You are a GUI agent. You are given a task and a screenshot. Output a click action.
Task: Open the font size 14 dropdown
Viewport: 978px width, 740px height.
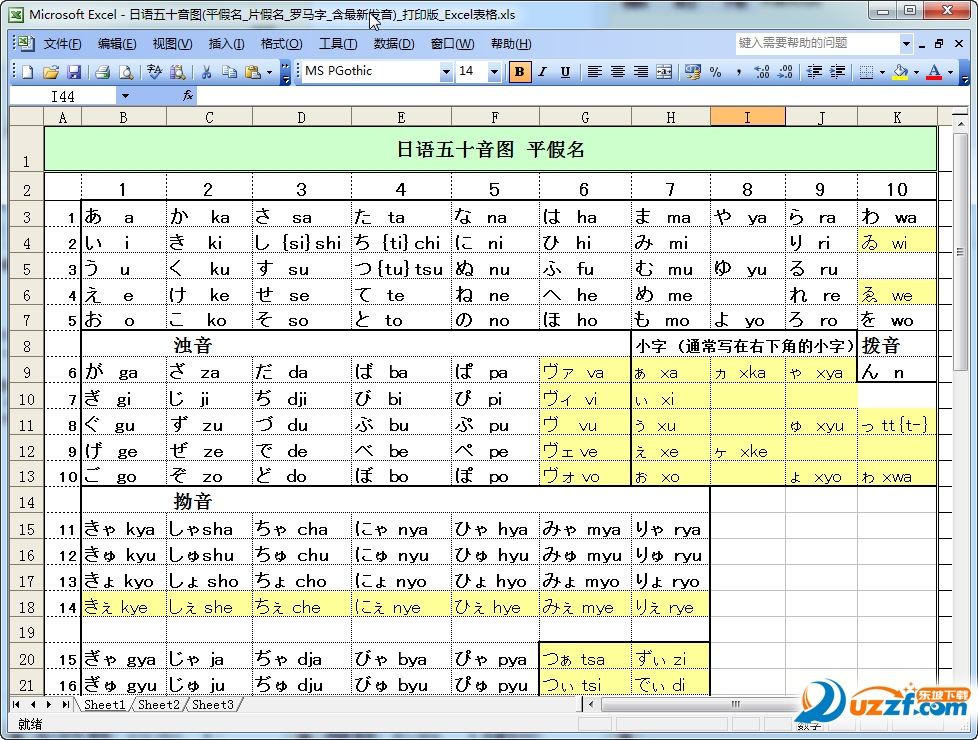(494, 72)
